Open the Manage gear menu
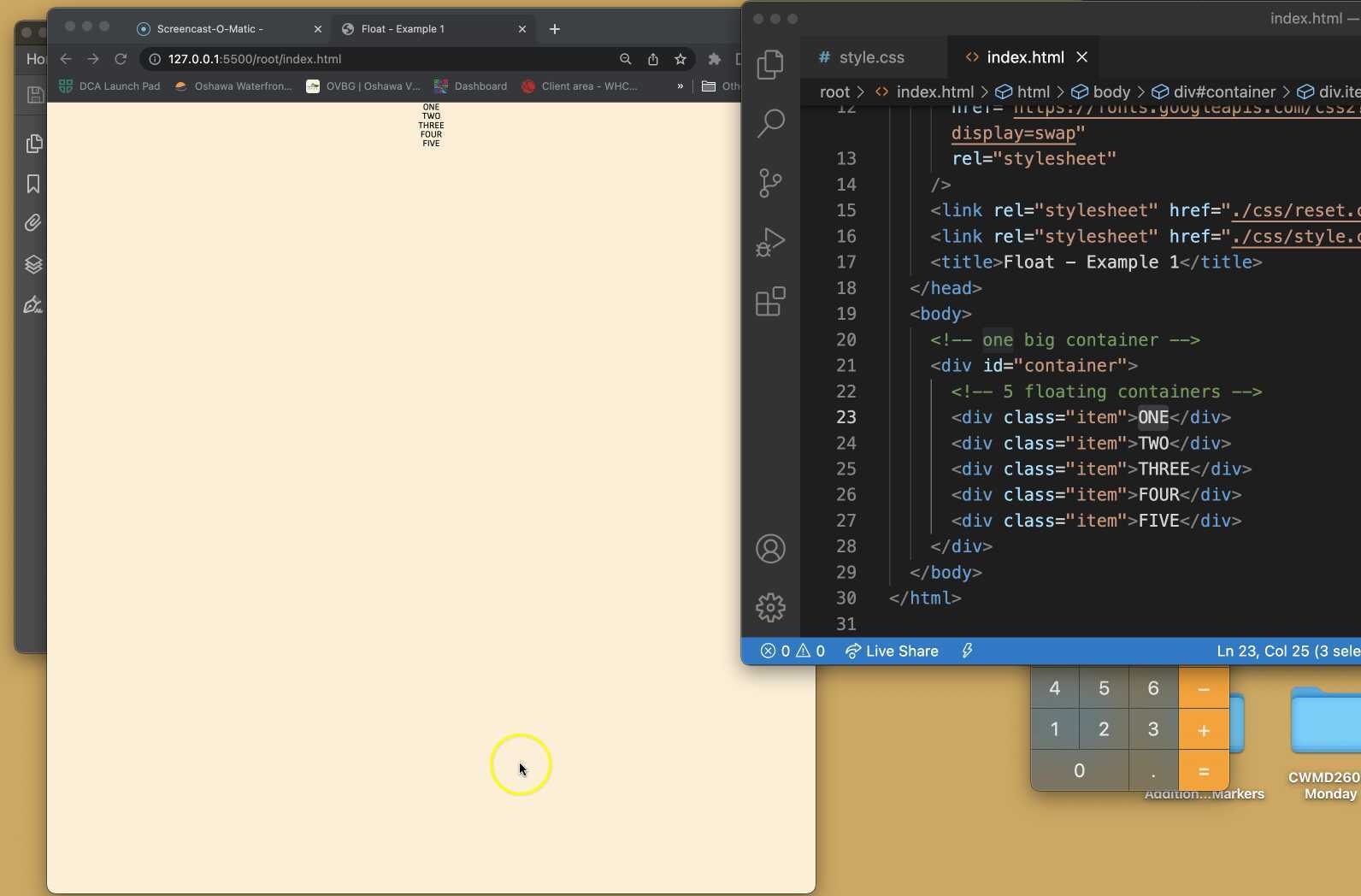Image resolution: width=1361 pixels, height=896 pixels. click(x=770, y=608)
